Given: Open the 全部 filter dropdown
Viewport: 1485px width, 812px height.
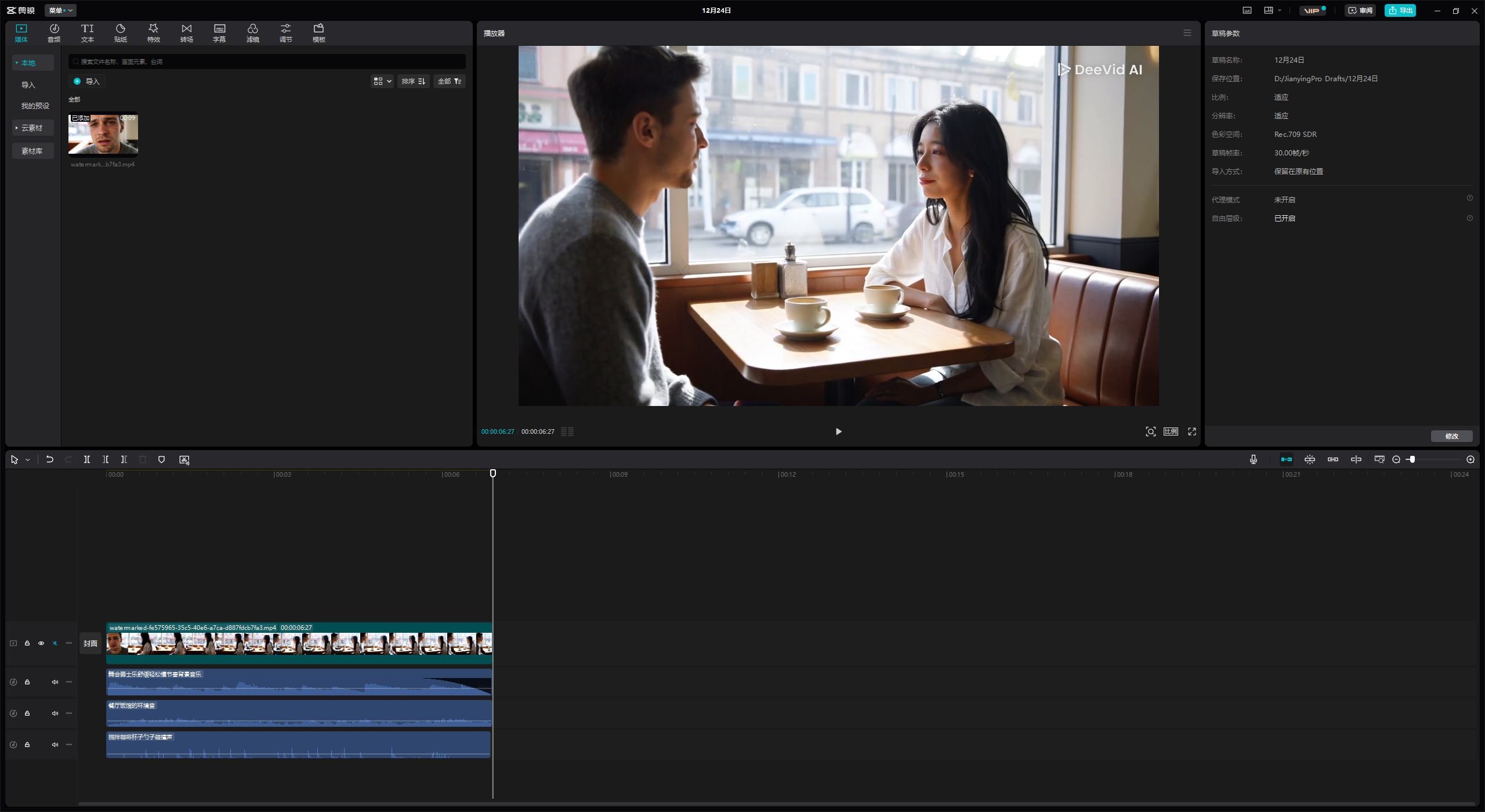Looking at the screenshot, I should 450,81.
